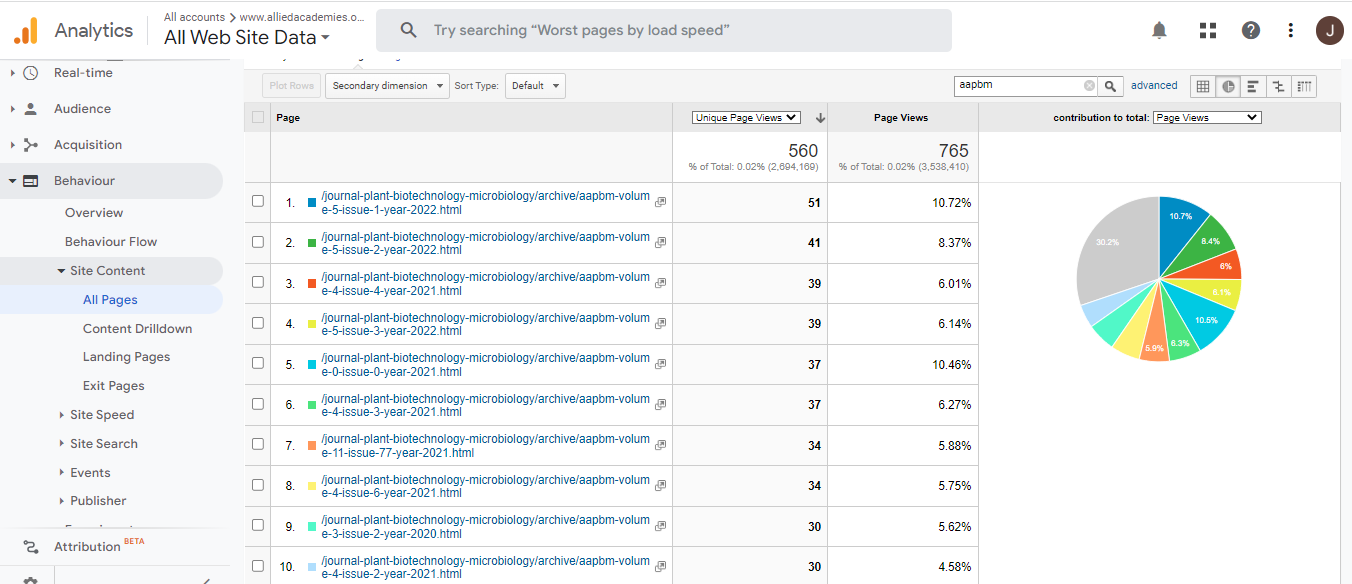Open the volume-5-issue-1-year-2022 page link

coord(485,203)
